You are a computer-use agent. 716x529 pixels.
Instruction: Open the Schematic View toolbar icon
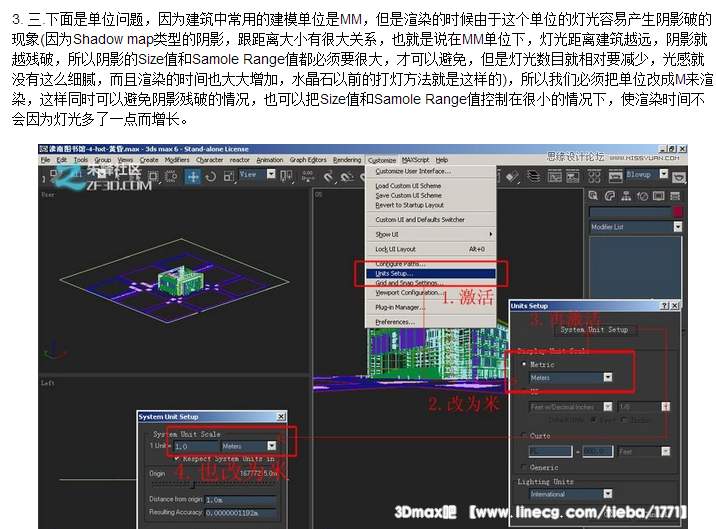click(x=573, y=176)
